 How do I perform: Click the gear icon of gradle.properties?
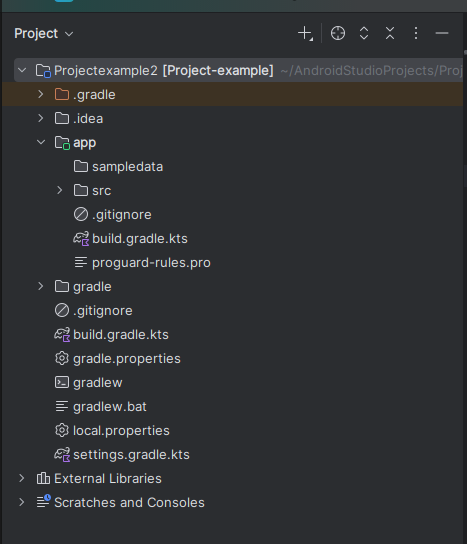pyautogui.click(x=62, y=358)
